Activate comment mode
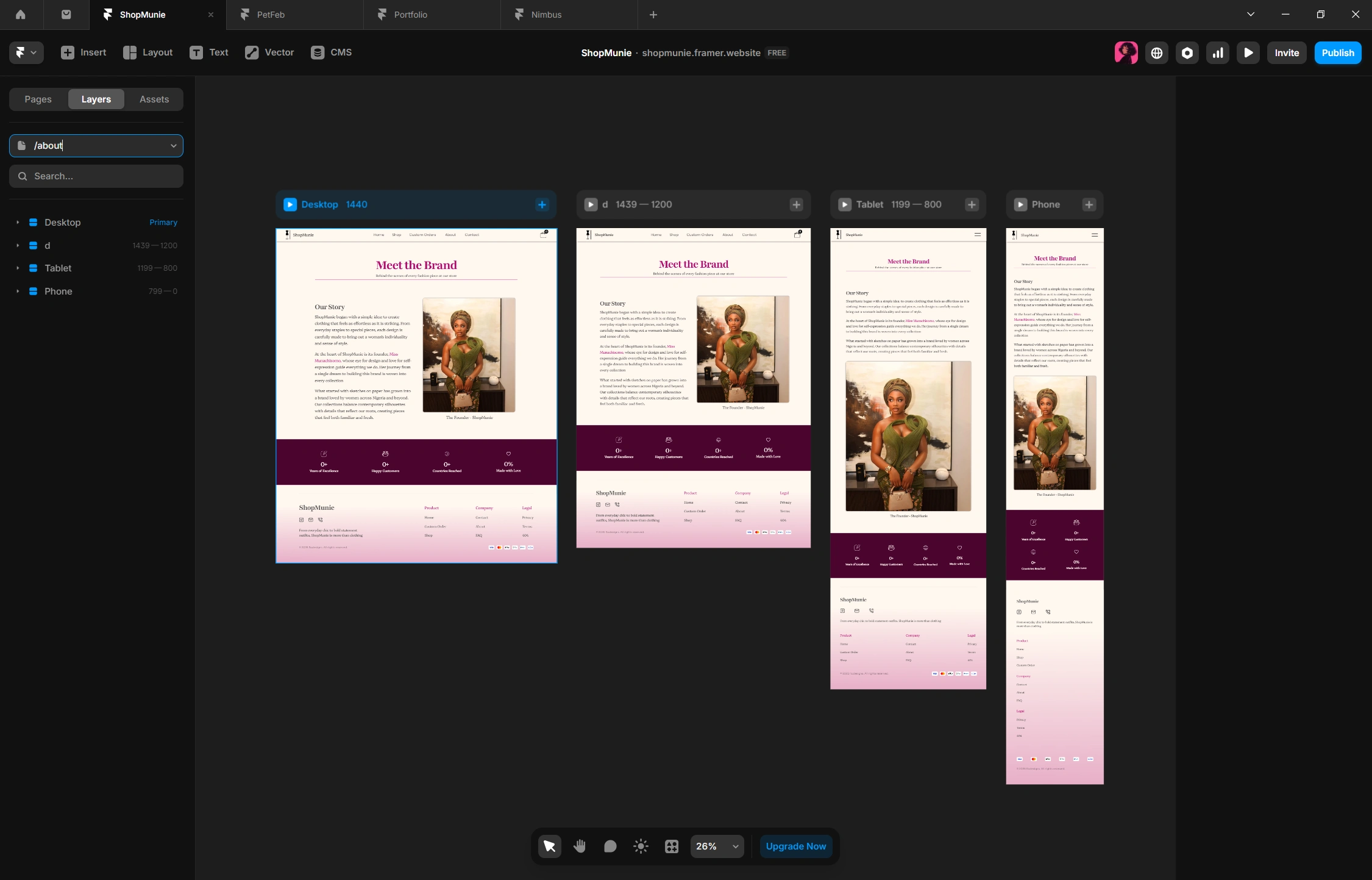Image resolution: width=1372 pixels, height=880 pixels. click(x=610, y=846)
